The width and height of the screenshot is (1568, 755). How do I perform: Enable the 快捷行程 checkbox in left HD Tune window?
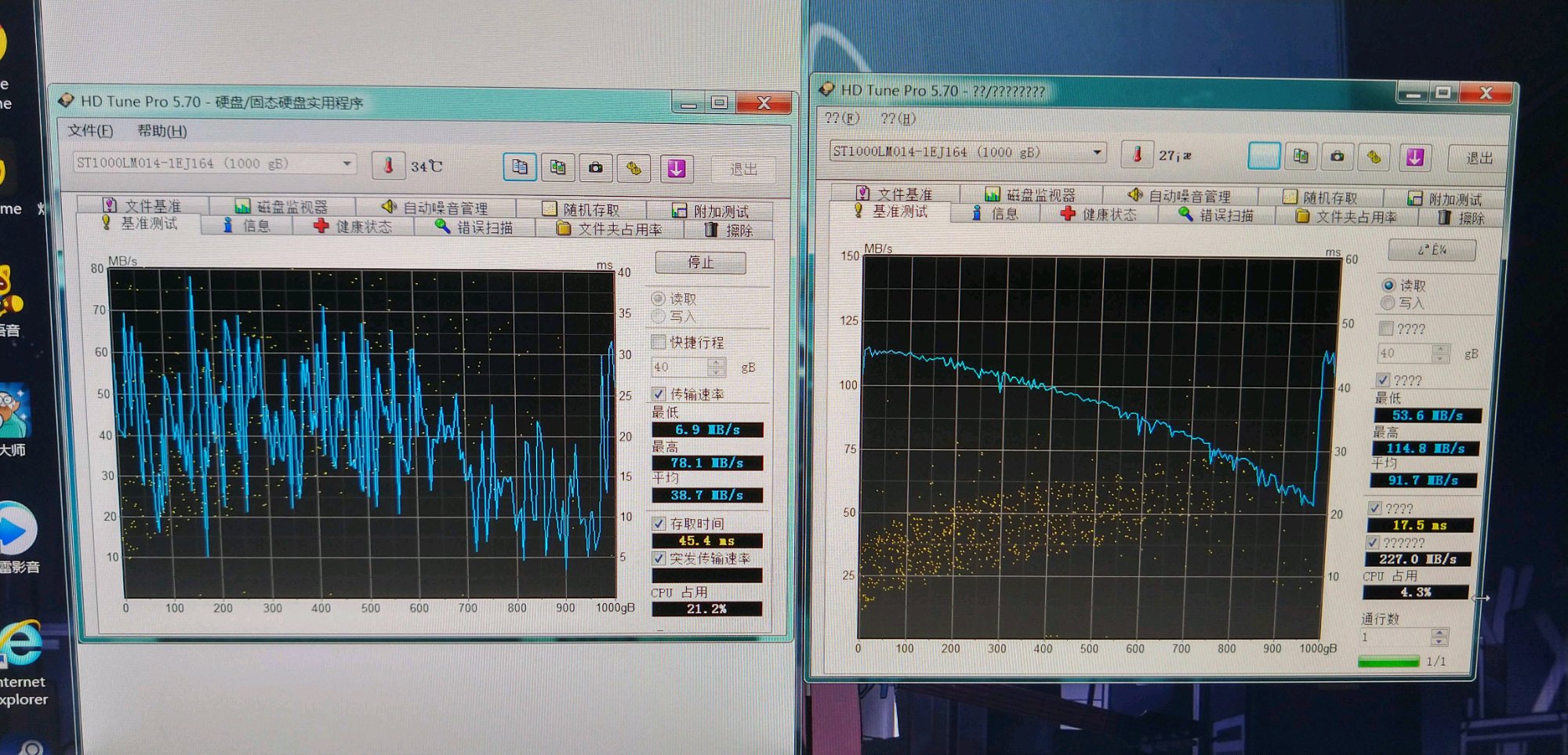click(659, 342)
